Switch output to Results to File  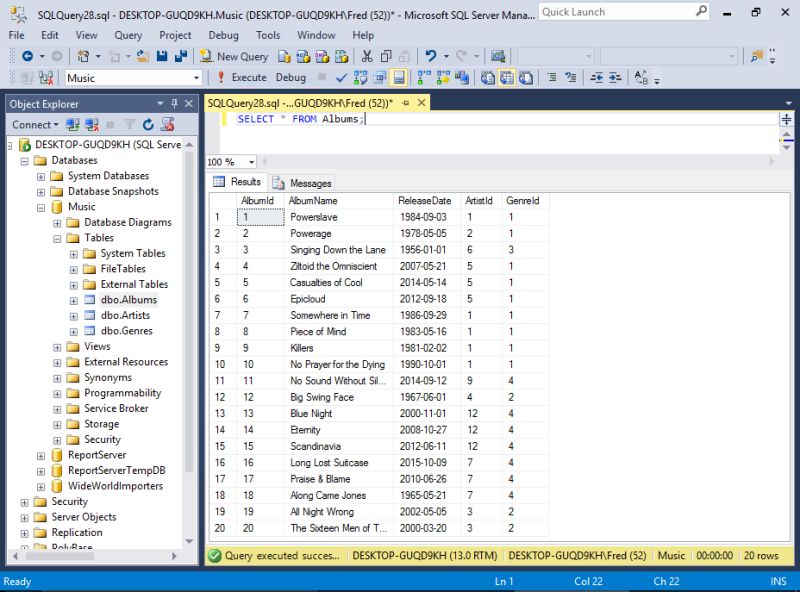[526, 78]
